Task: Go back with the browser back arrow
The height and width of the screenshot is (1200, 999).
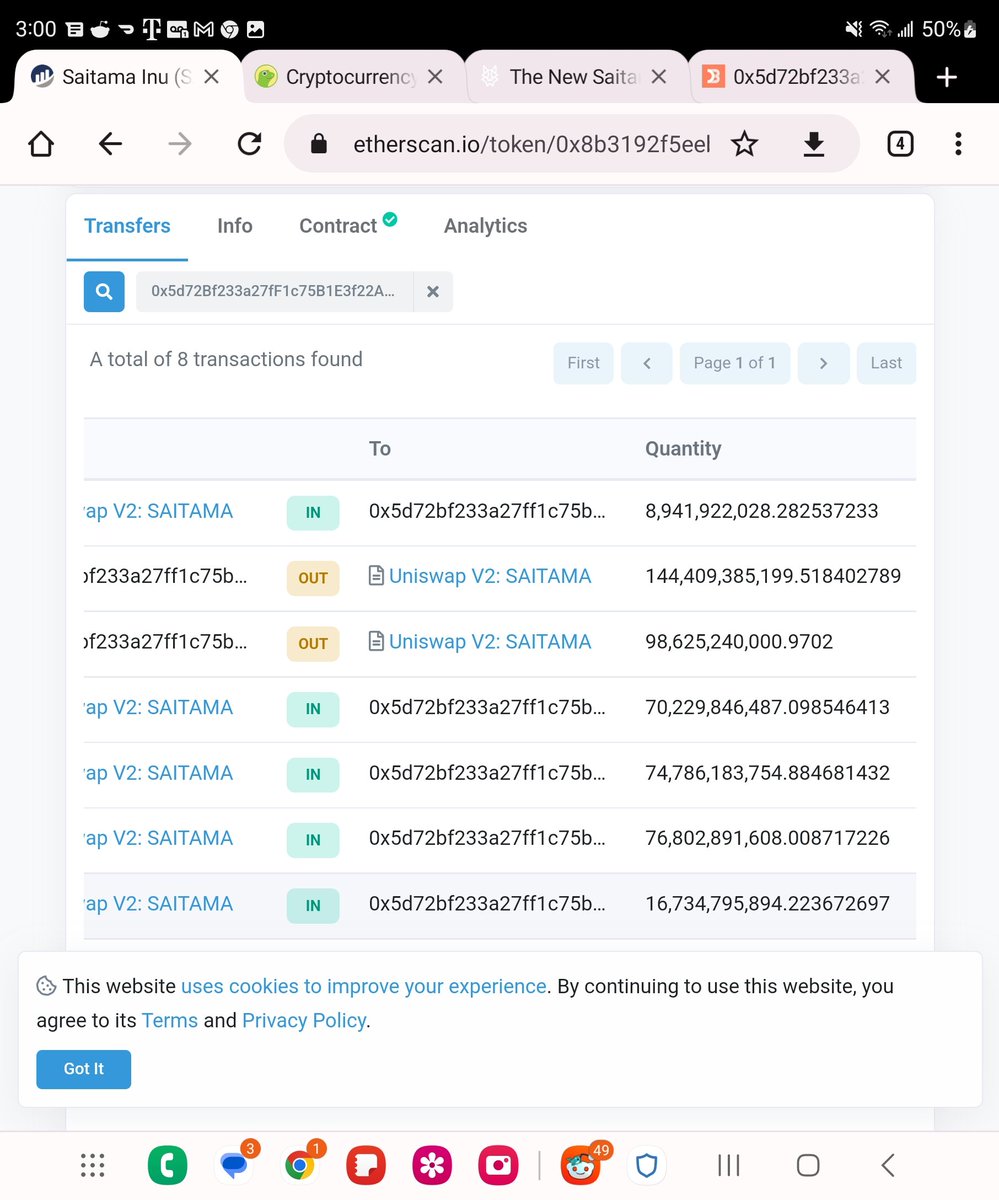Action: click(x=110, y=144)
